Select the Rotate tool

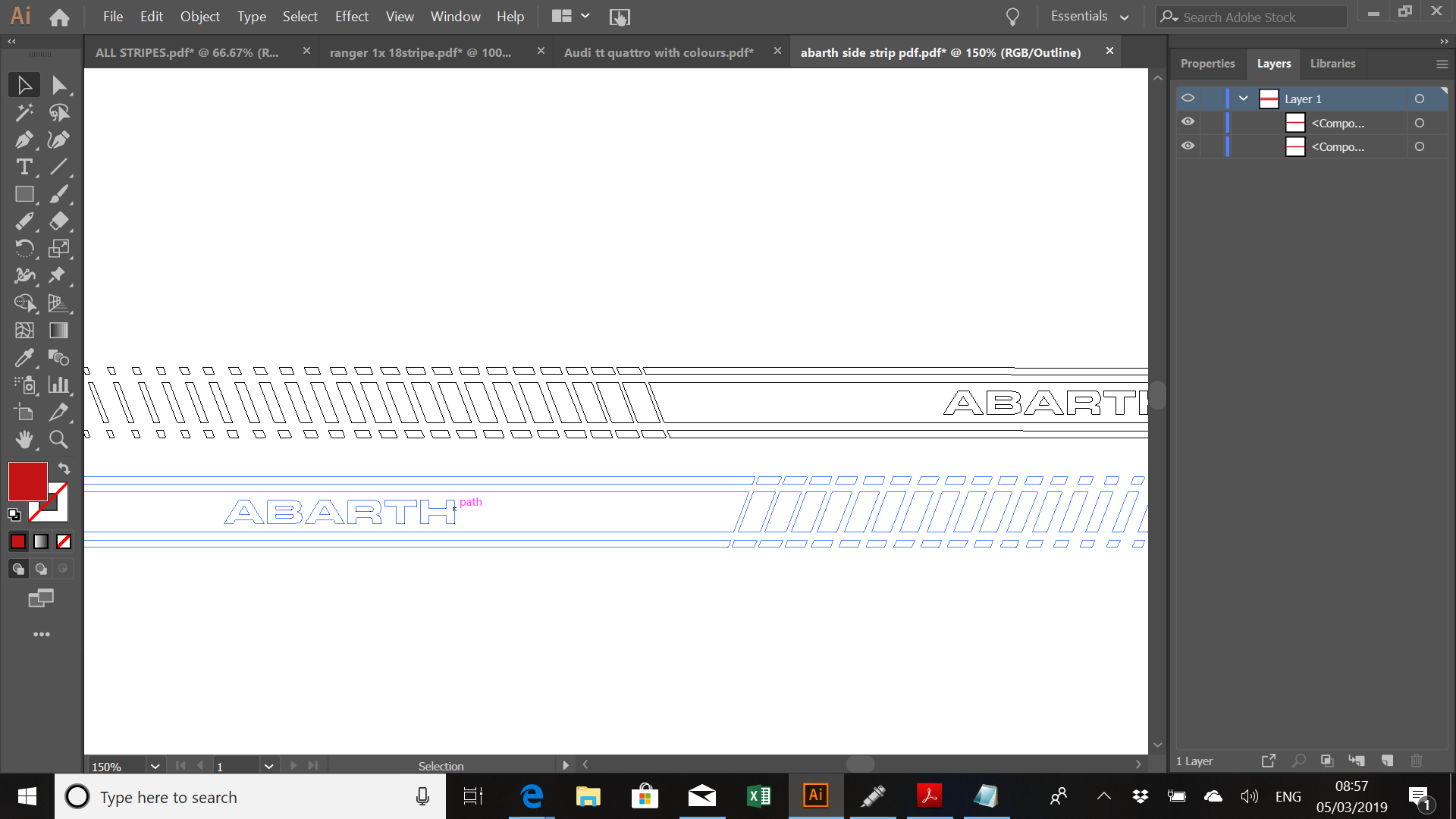(24, 249)
